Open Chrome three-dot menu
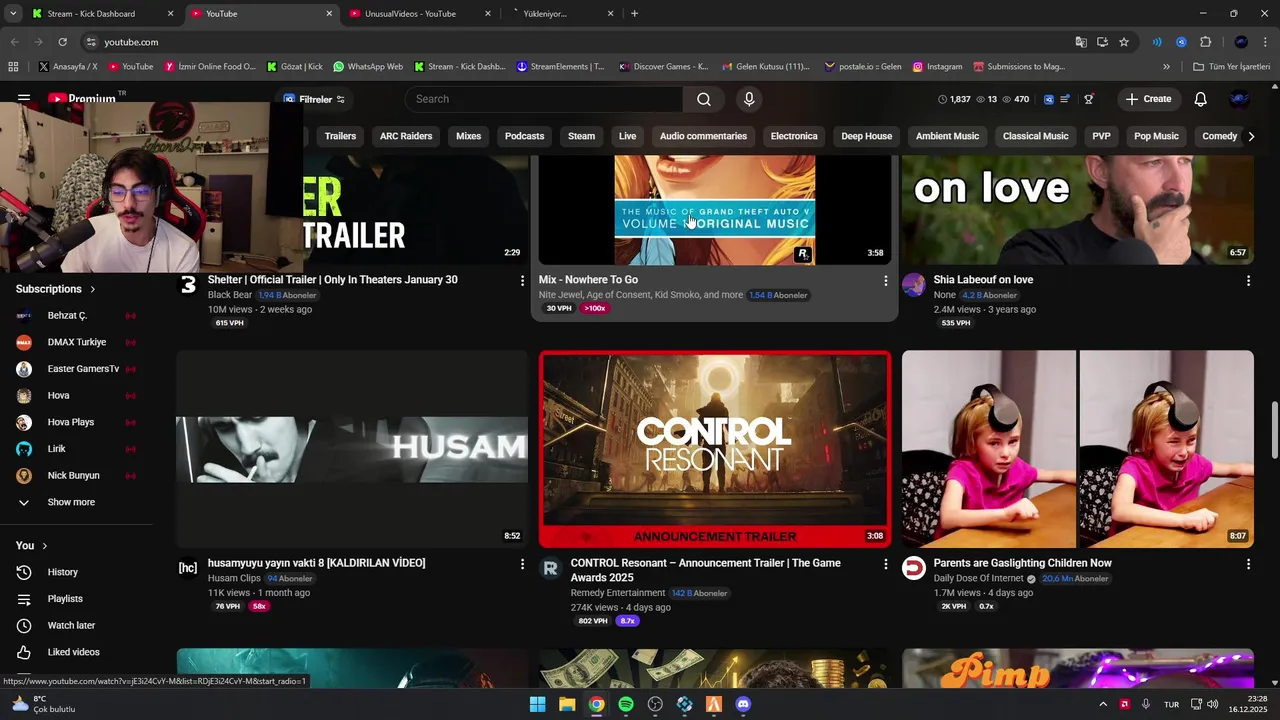Screen dimensions: 1280x720 point(1264,42)
